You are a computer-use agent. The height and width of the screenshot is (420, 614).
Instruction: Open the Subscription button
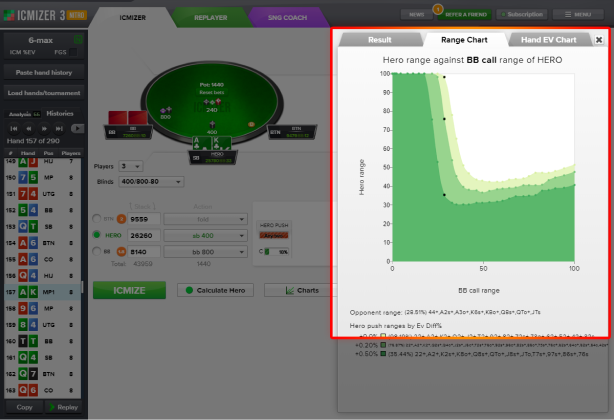(522, 14)
